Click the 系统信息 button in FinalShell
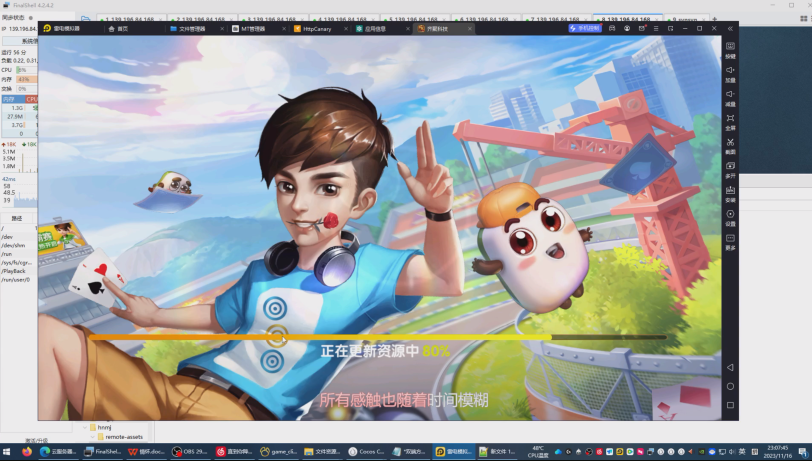 click(21, 40)
